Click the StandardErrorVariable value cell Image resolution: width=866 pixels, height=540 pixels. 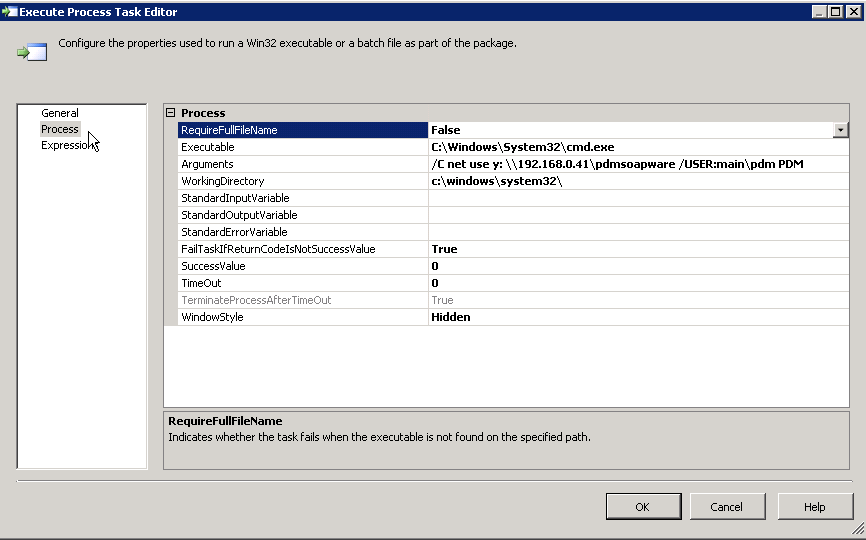[636, 232]
